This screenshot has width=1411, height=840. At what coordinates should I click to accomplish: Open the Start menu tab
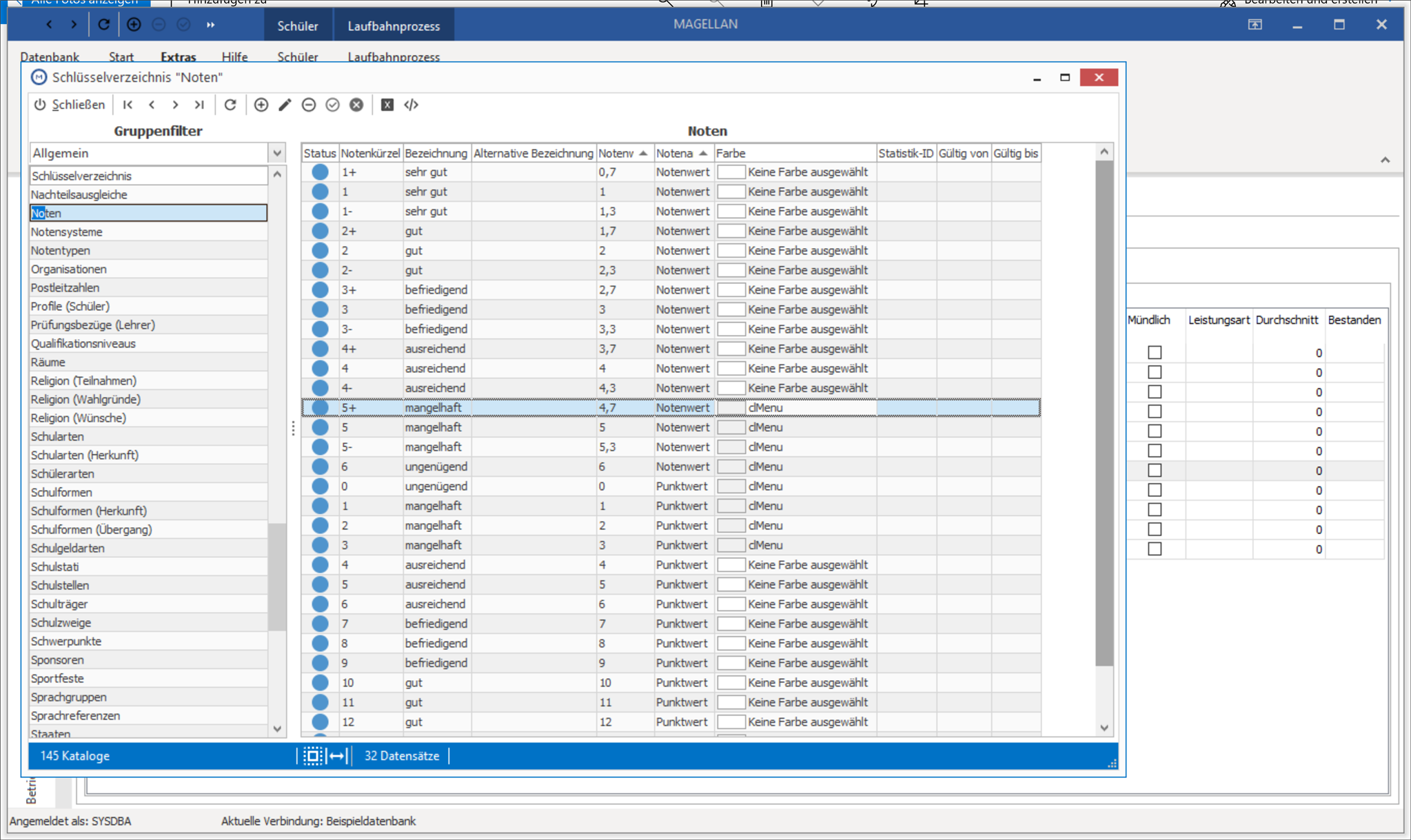[121, 57]
